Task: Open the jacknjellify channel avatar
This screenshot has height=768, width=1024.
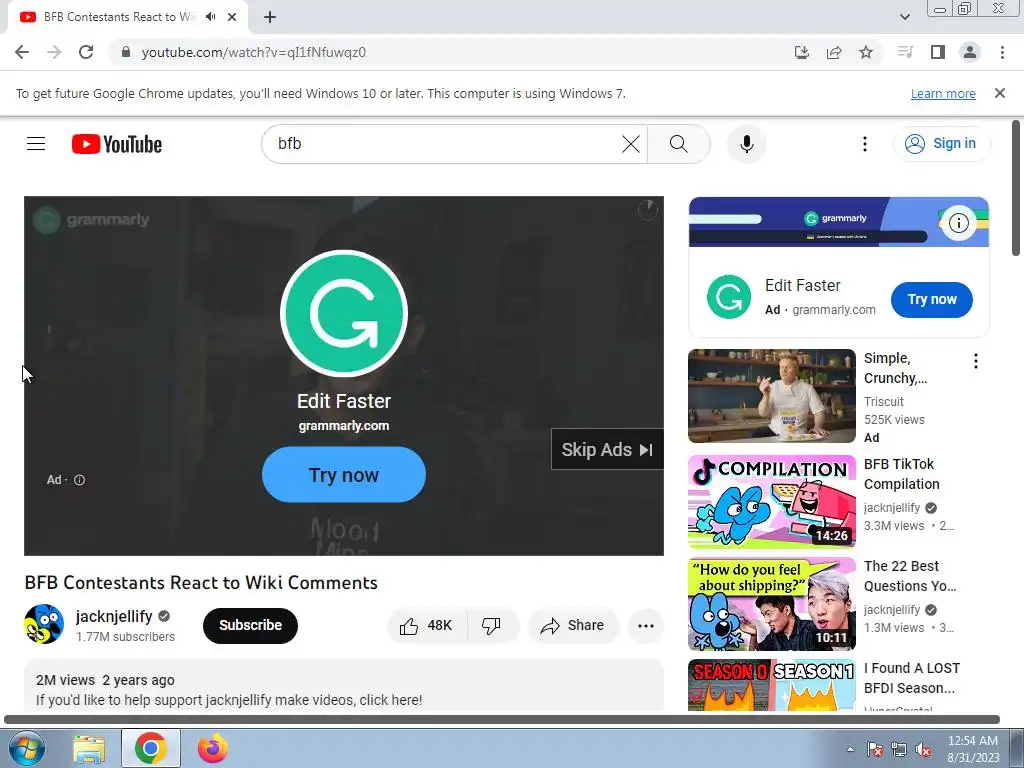Action: (44, 624)
